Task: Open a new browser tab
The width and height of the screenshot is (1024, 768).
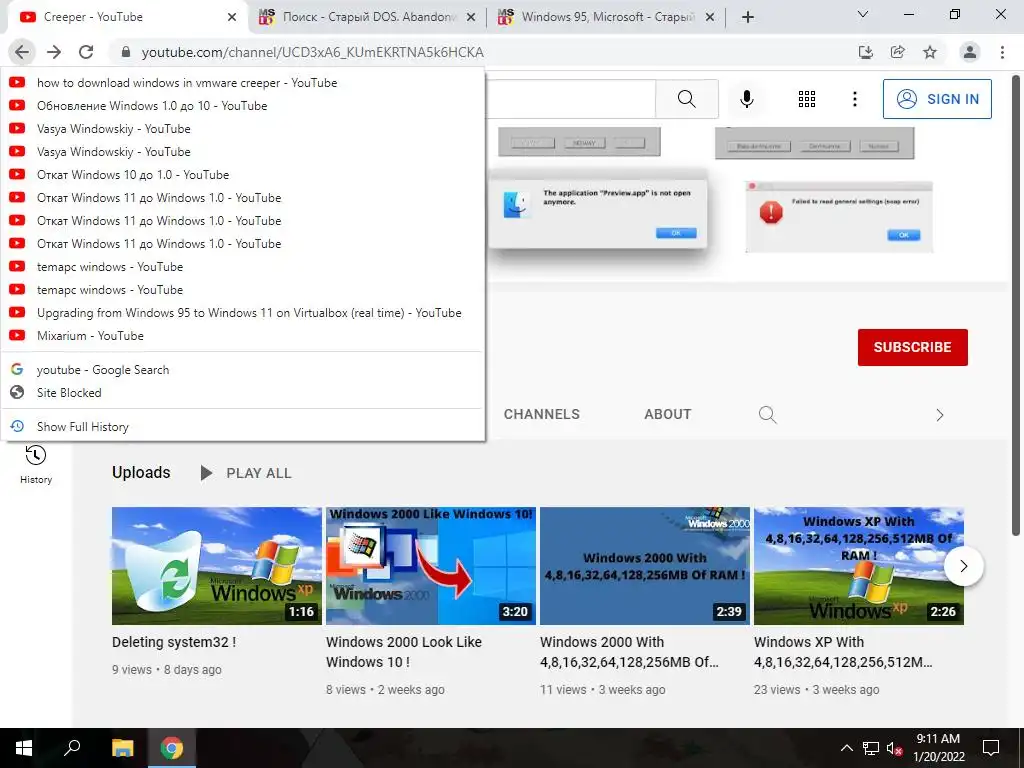Action: pyautogui.click(x=748, y=17)
